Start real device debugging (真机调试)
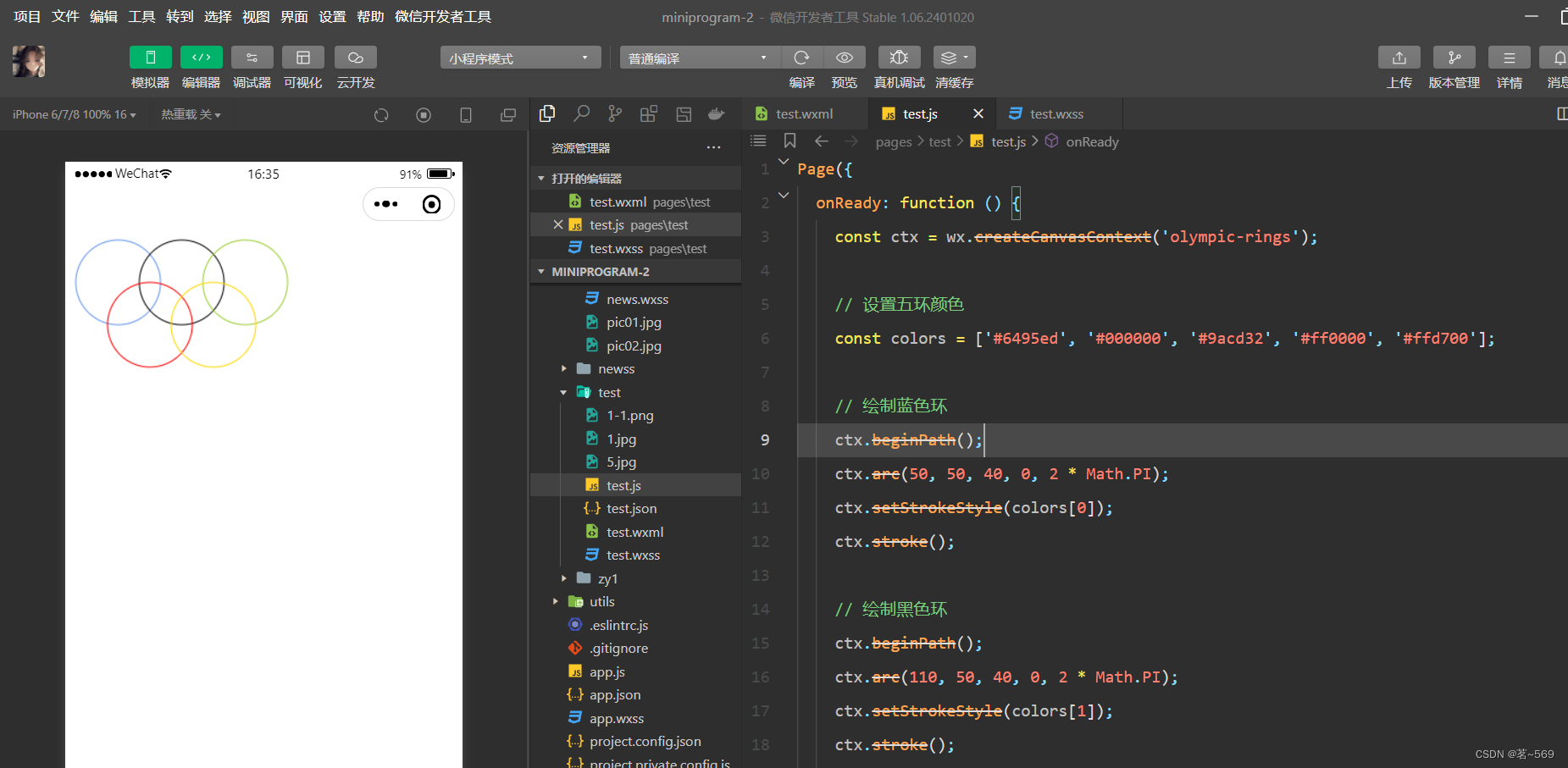This screenshot has height=768, width=1568. [900, 58]
